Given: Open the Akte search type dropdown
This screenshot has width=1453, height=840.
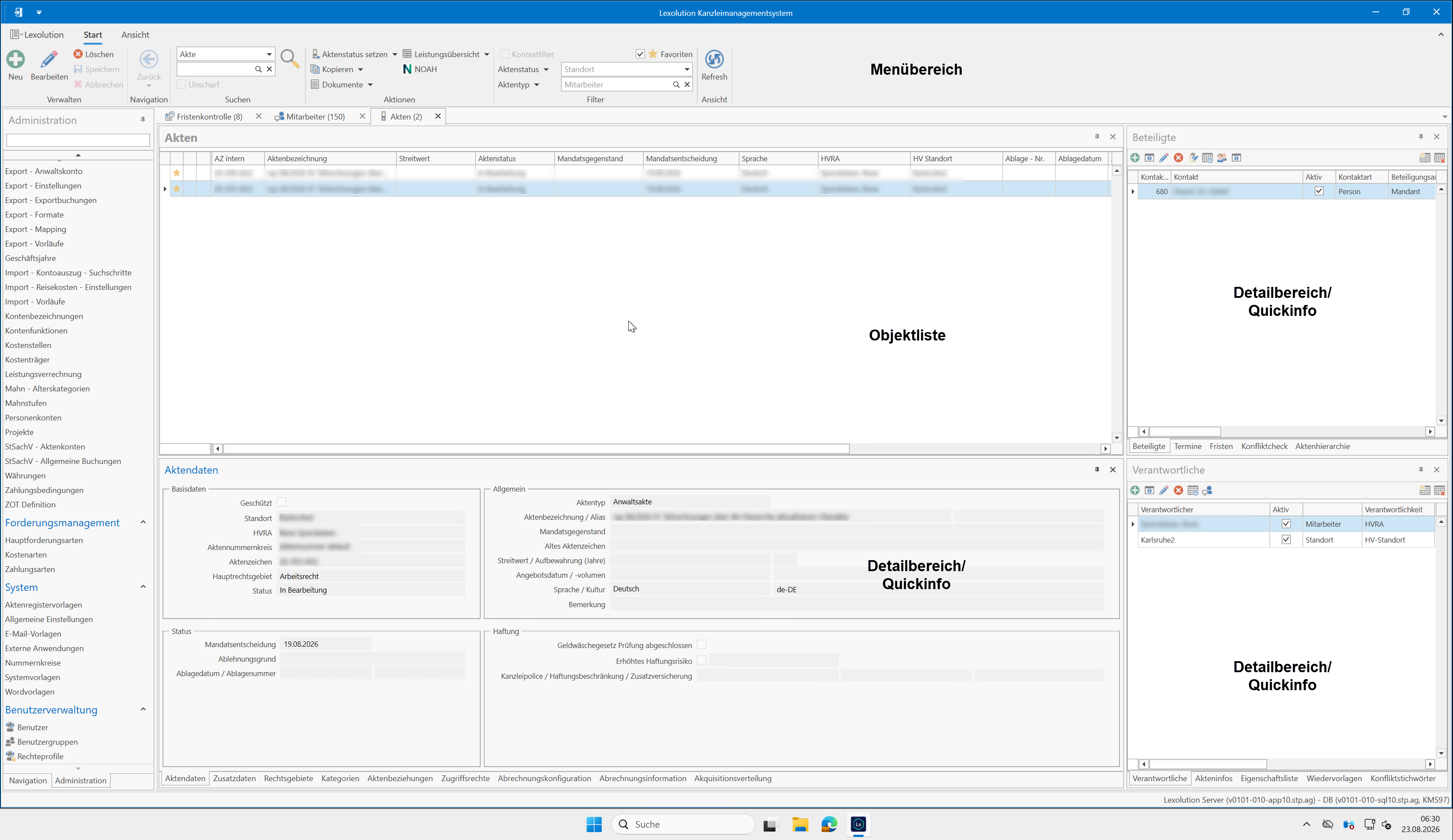Looking at the screenshot, I should pyautogui.click(x=269, y=54).
